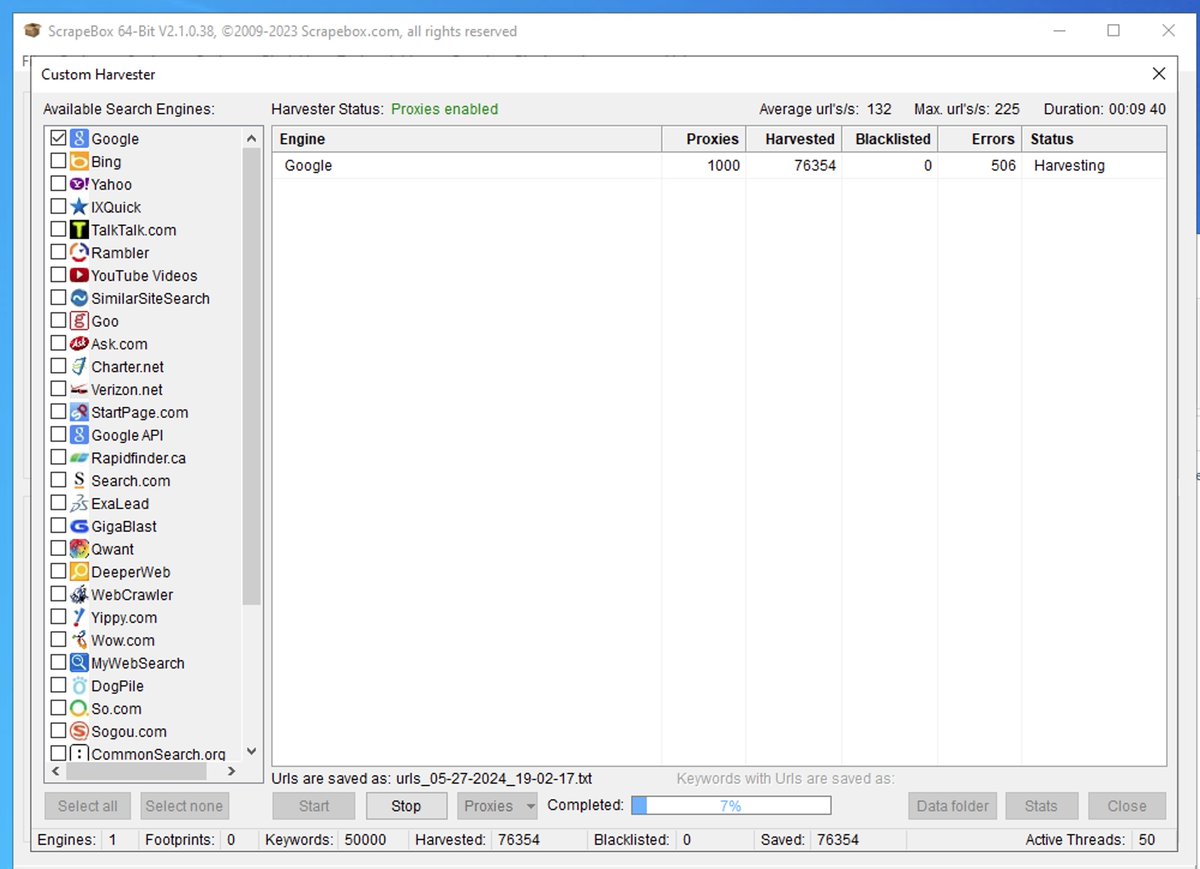The image size is (1200, 869).
Task: Click the DogPile icon
Action: 79,686
